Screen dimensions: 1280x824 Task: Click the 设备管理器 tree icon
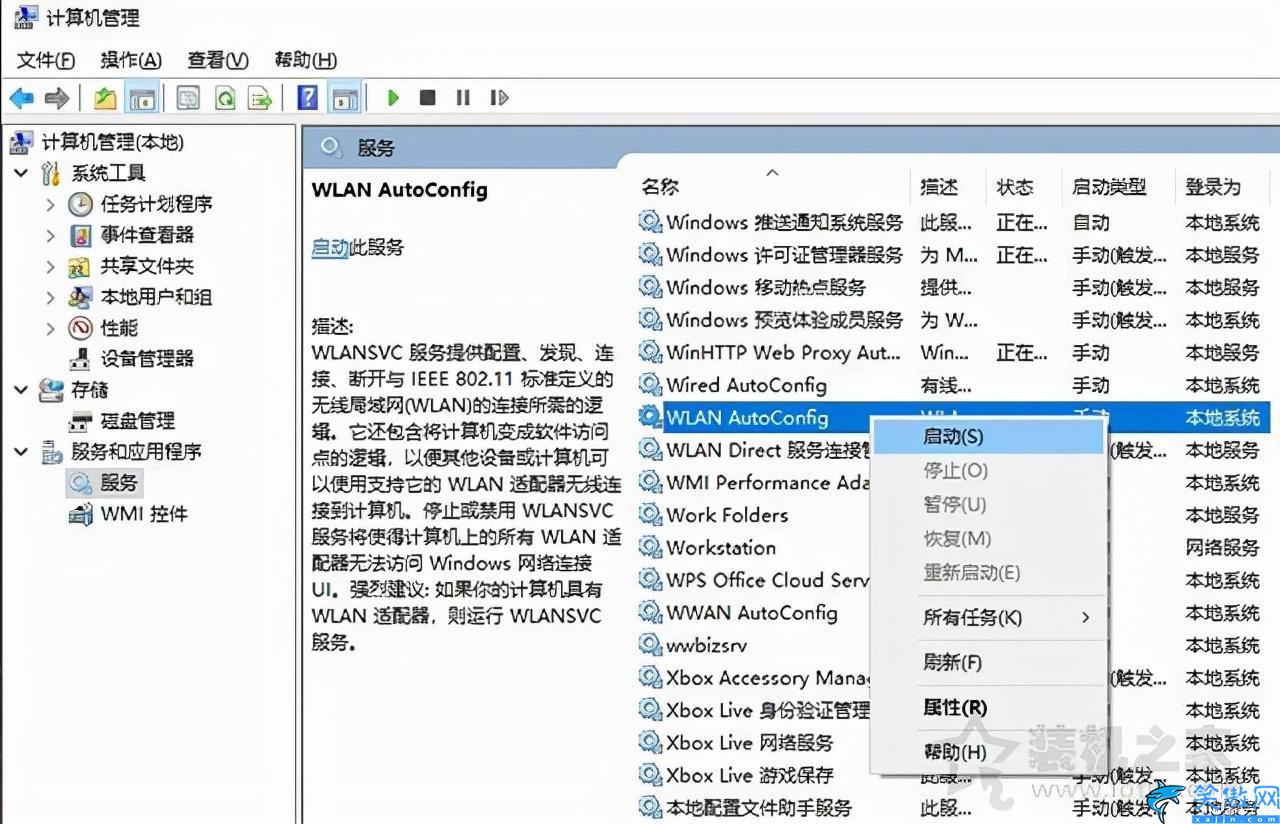click(x=81, y=359)
